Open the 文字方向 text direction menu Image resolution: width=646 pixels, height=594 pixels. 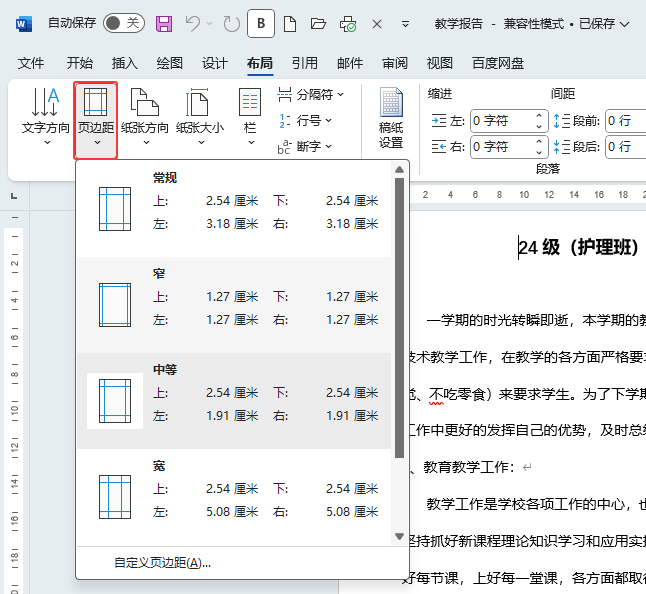[46, 117]
